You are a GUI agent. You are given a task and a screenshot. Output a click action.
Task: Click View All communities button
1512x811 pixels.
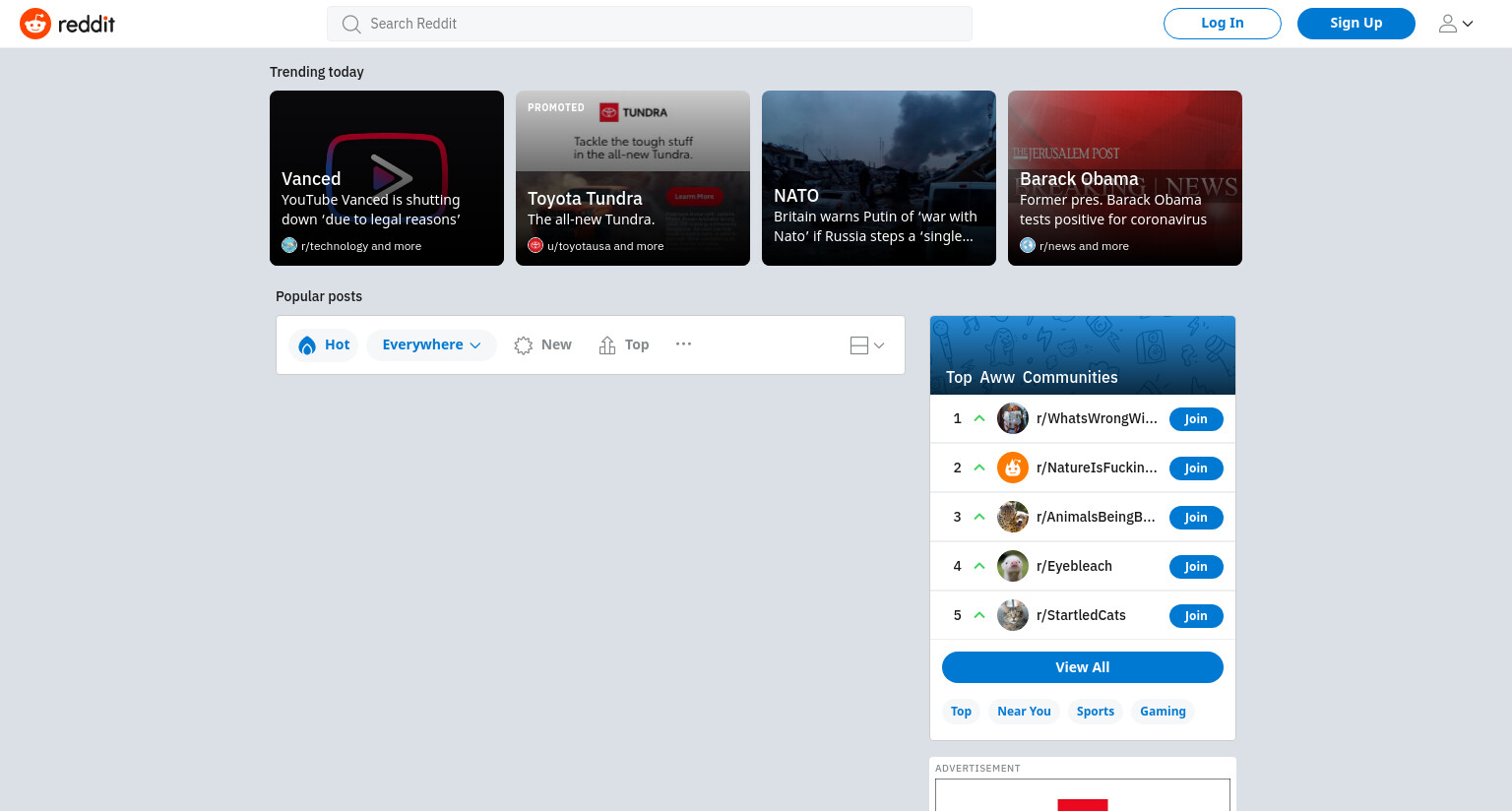(1083, 667)
